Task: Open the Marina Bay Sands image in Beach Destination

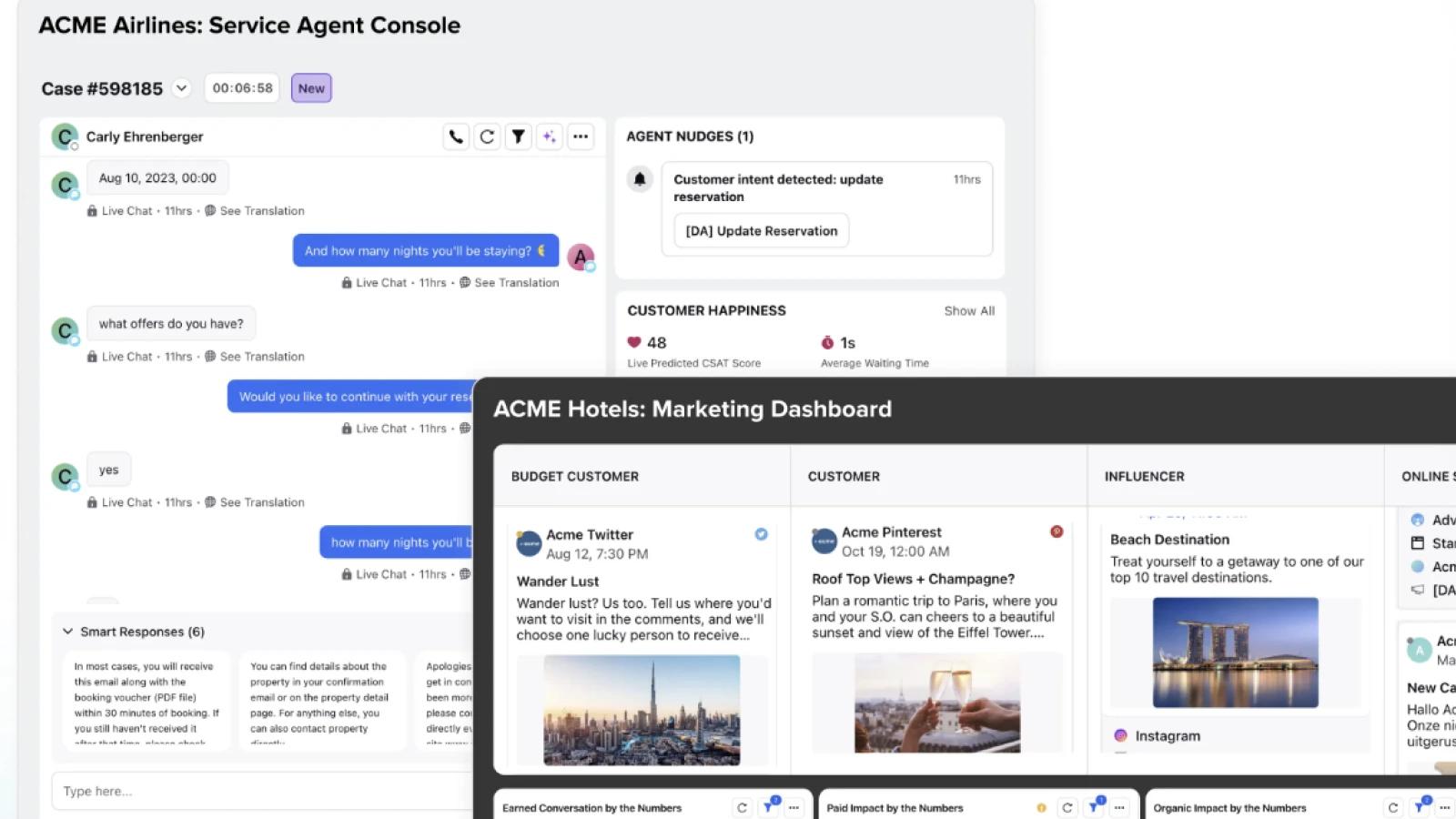Action: coord(1235,652)
